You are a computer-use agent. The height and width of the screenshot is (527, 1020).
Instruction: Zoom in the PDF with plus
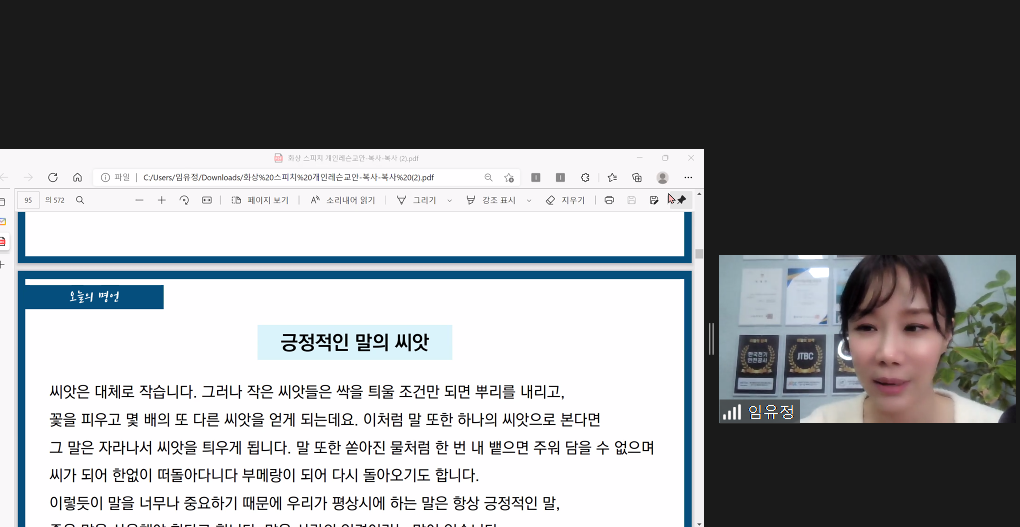[x=161, y=200]
